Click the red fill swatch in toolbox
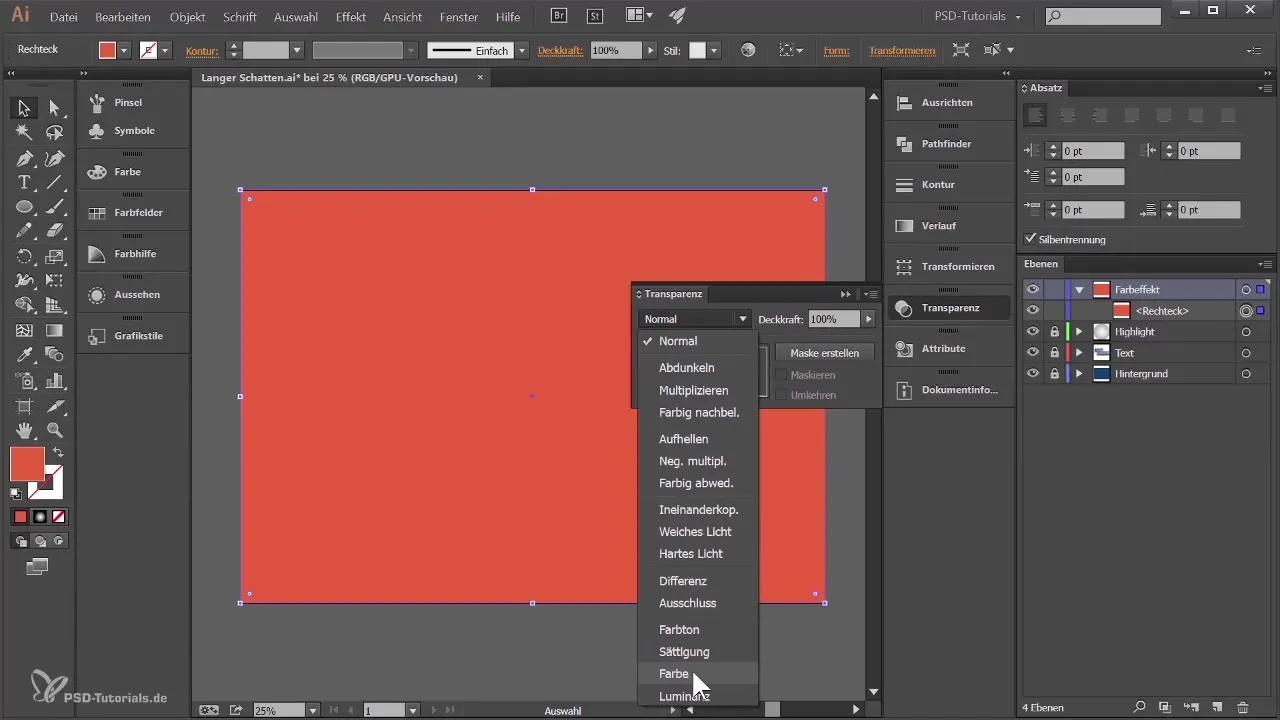Screen dimensions: 1280x720 (27, 464)
